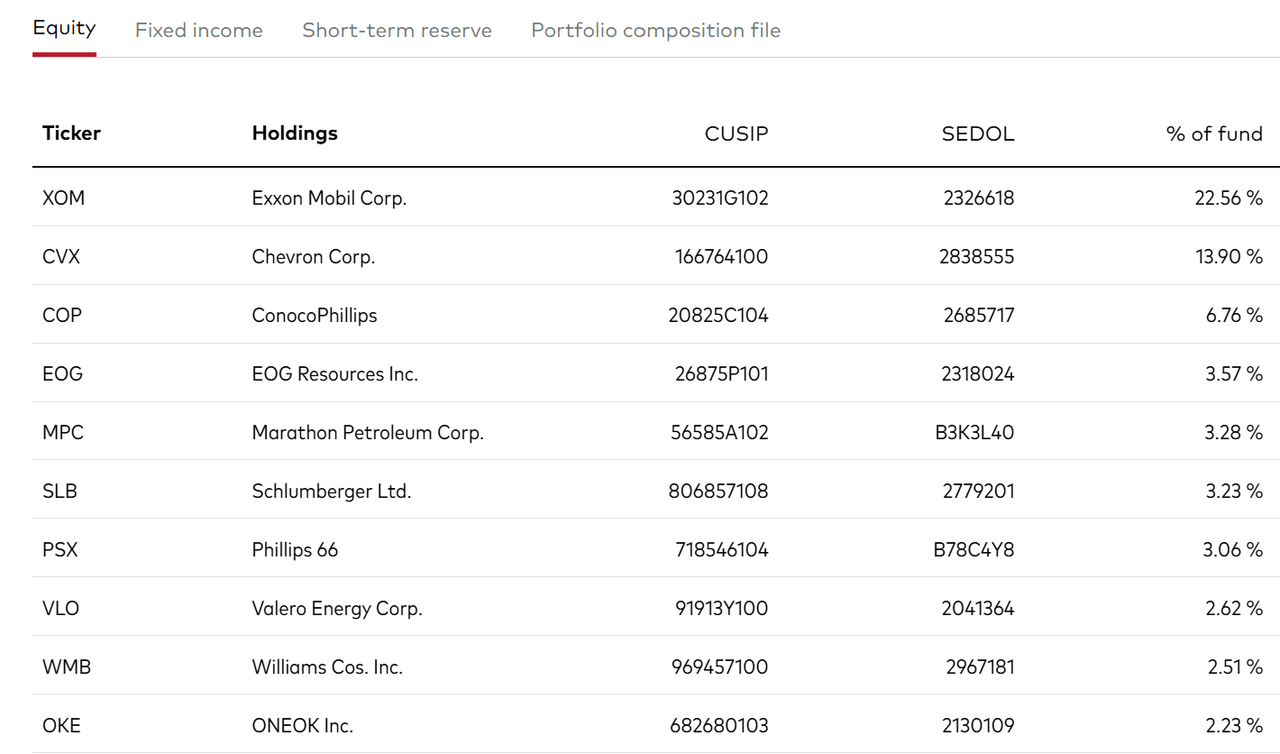
Task: Select SEDOL value 2838555
Action: click(x=977, y=257)
